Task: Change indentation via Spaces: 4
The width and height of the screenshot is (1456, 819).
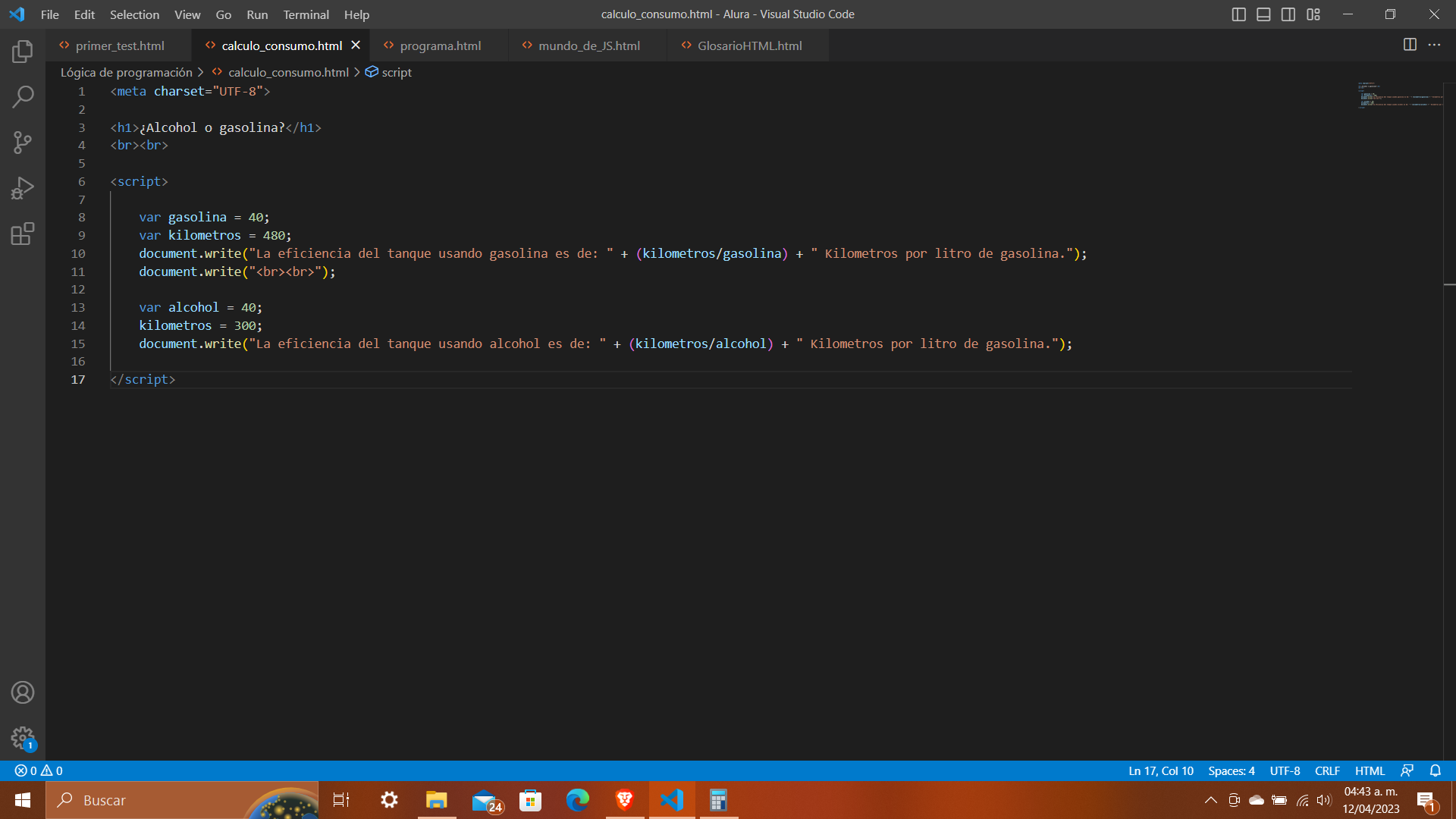Action: pos(1231,770)
